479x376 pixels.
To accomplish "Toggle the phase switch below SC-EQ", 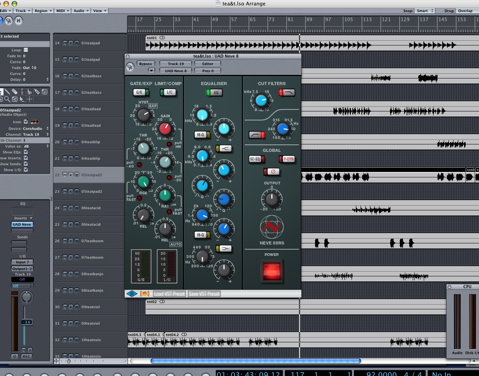I will click(x=272, y=172).
